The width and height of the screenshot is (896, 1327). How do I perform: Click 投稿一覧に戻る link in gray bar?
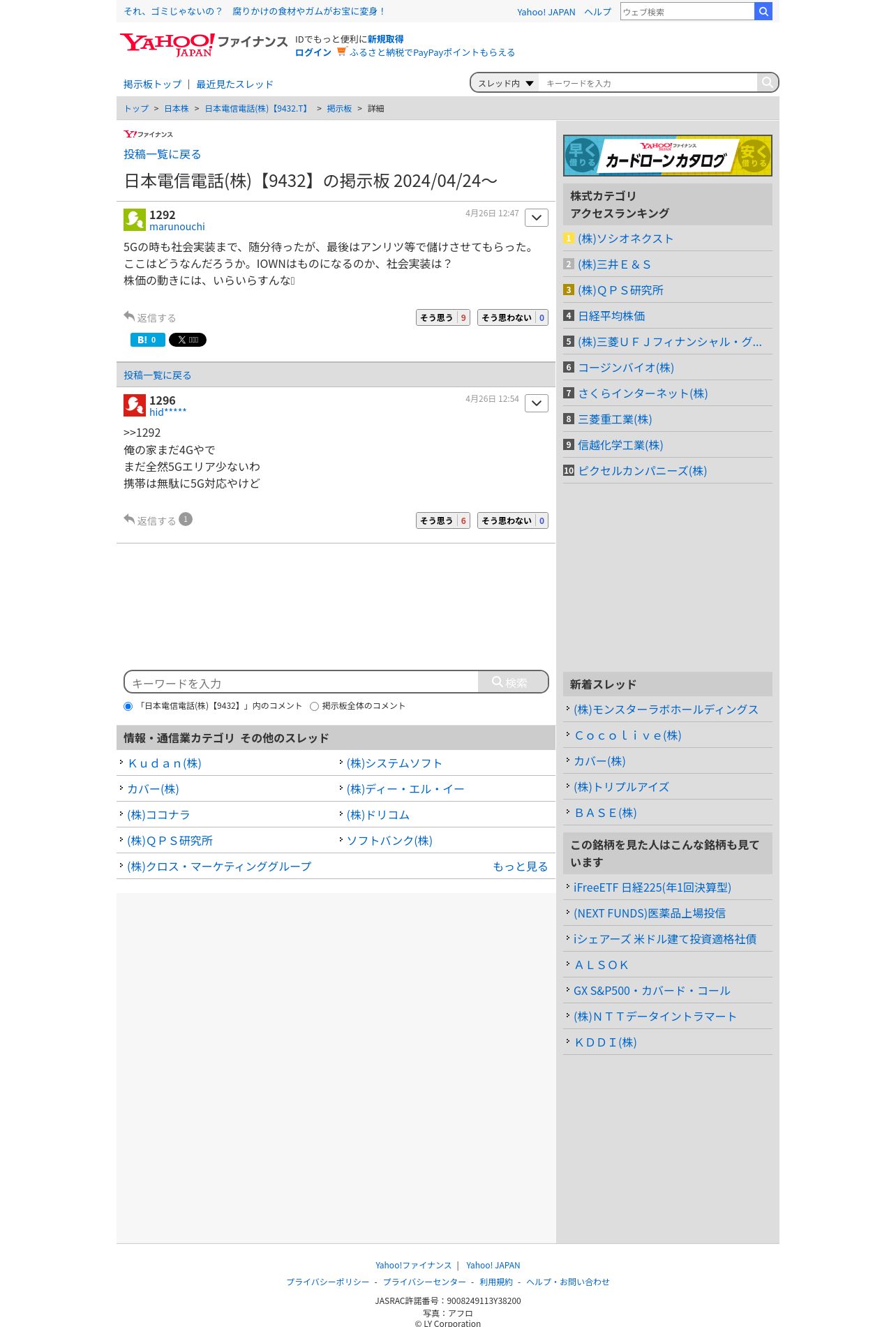(x=158, y=375)
